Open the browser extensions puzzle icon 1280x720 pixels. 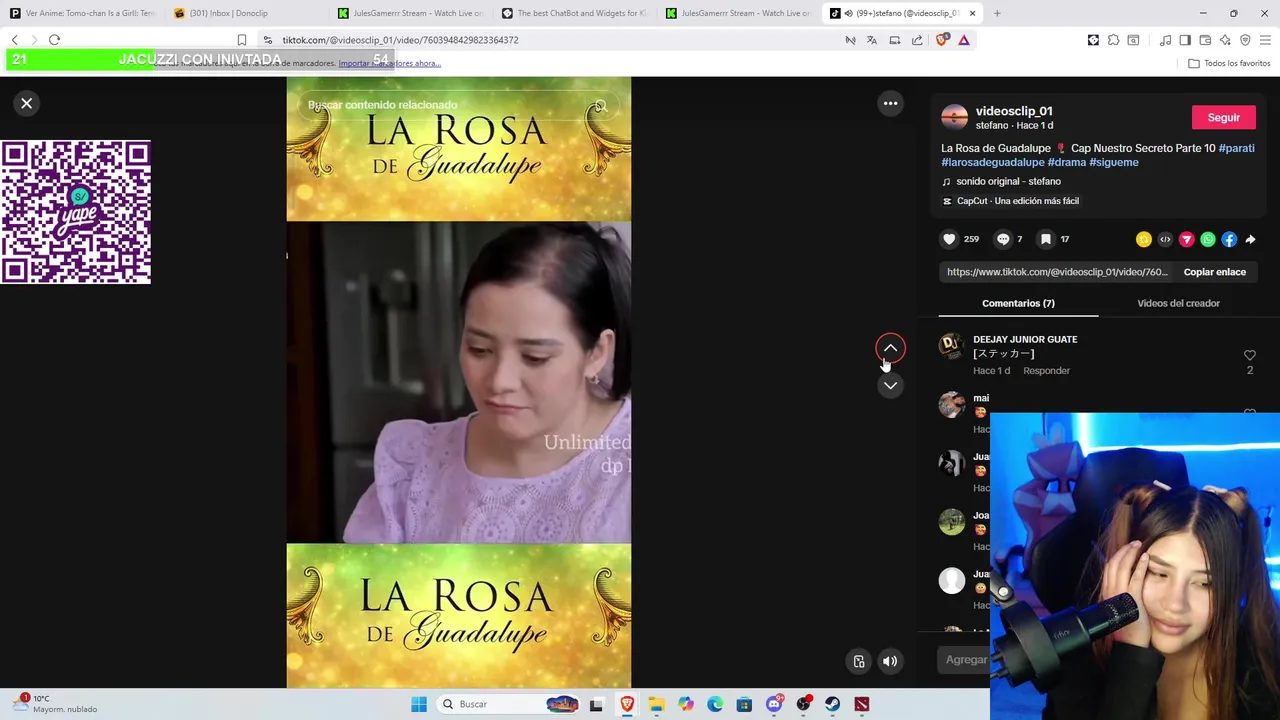click(1113, 40)
